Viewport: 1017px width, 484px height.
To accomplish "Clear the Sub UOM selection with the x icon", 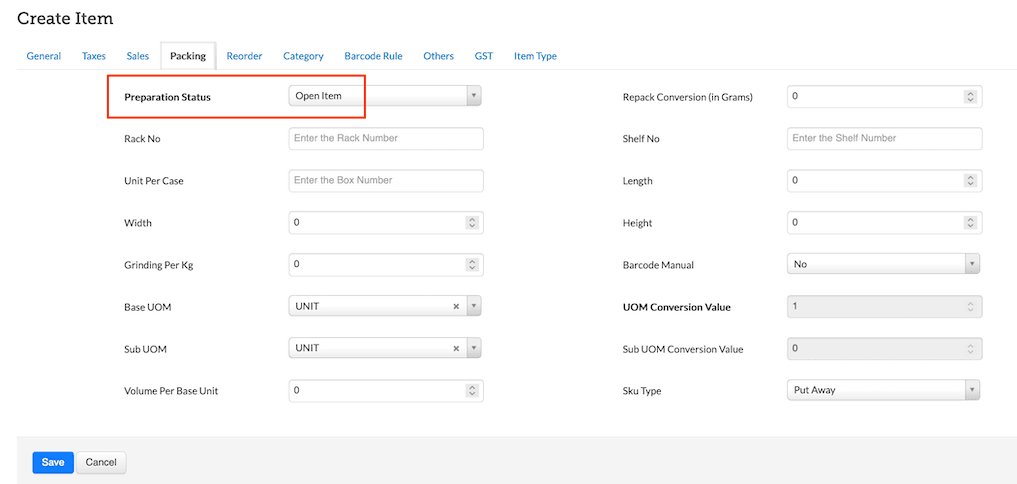I will (456, 348).
